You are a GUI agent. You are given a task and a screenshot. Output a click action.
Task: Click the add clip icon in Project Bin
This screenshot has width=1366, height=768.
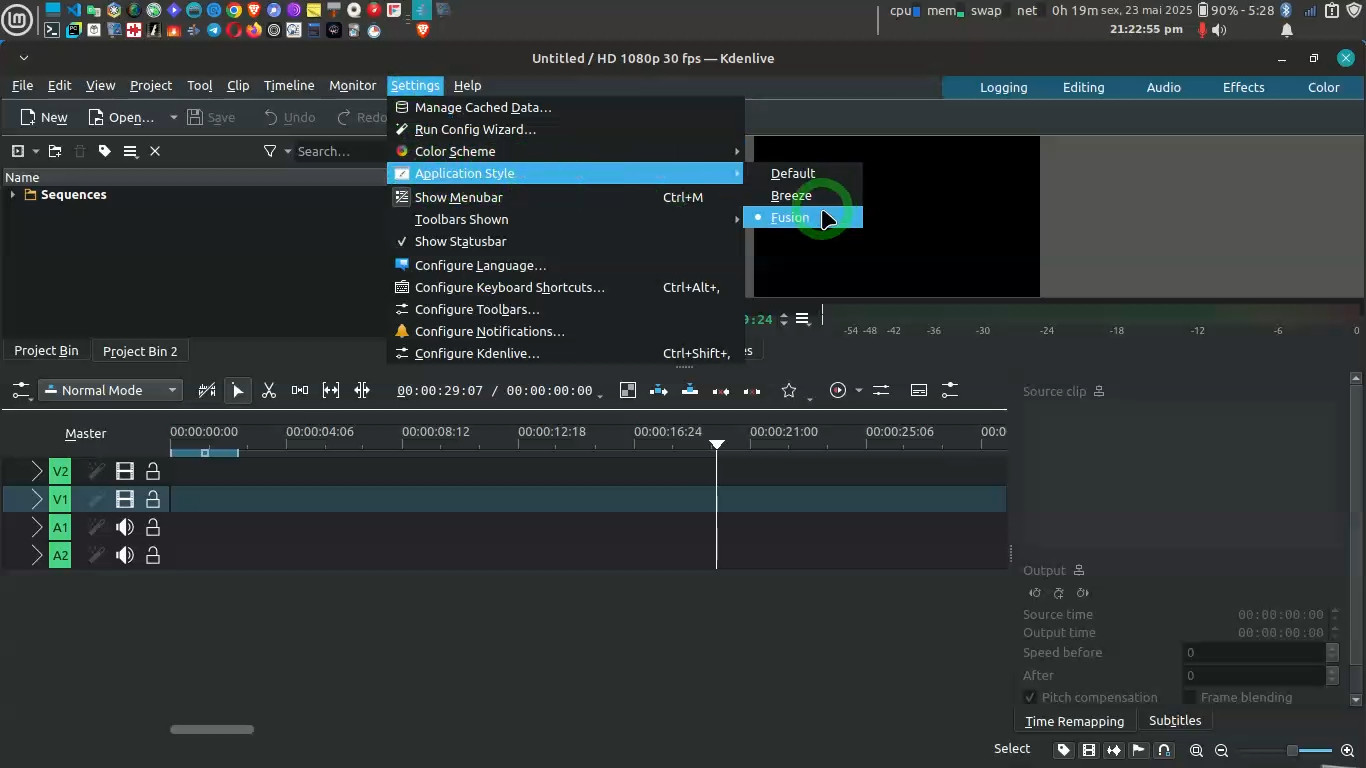coord(17,151)
